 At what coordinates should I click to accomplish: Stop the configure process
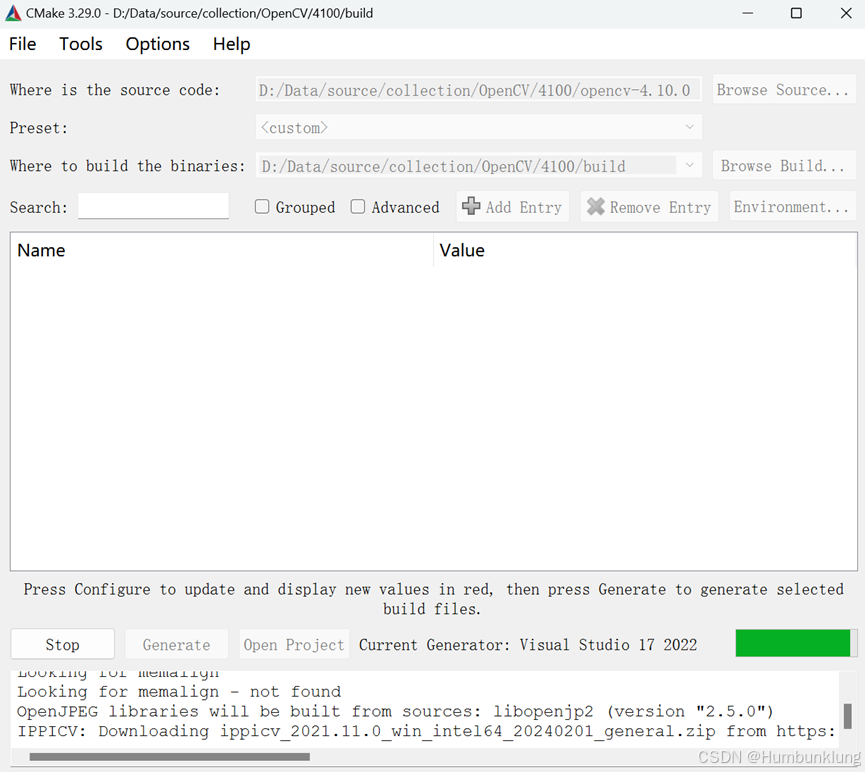pyautogui.click(x=62, y=644)
